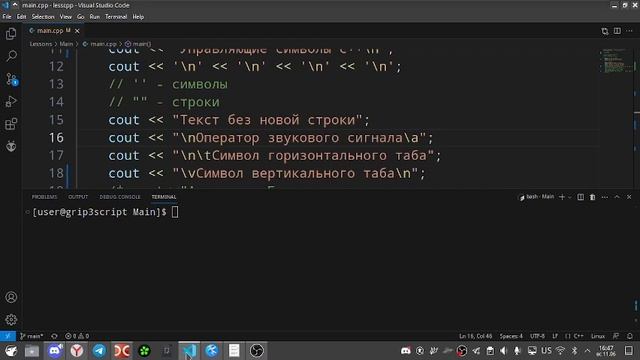Open Discord from the taskbar
The width and height of the screenshot is (640, 360).
pyautogui.click(x=55, y=351)
